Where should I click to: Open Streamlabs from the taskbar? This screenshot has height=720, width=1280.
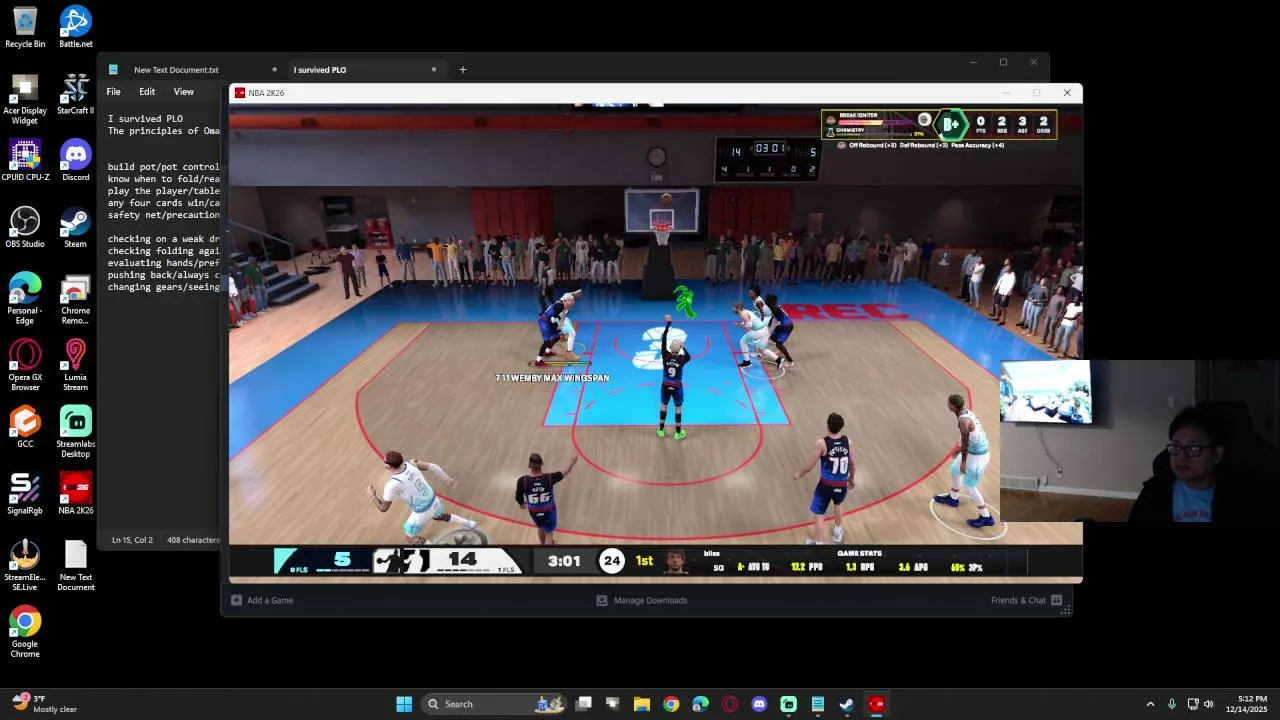[788, 704]
